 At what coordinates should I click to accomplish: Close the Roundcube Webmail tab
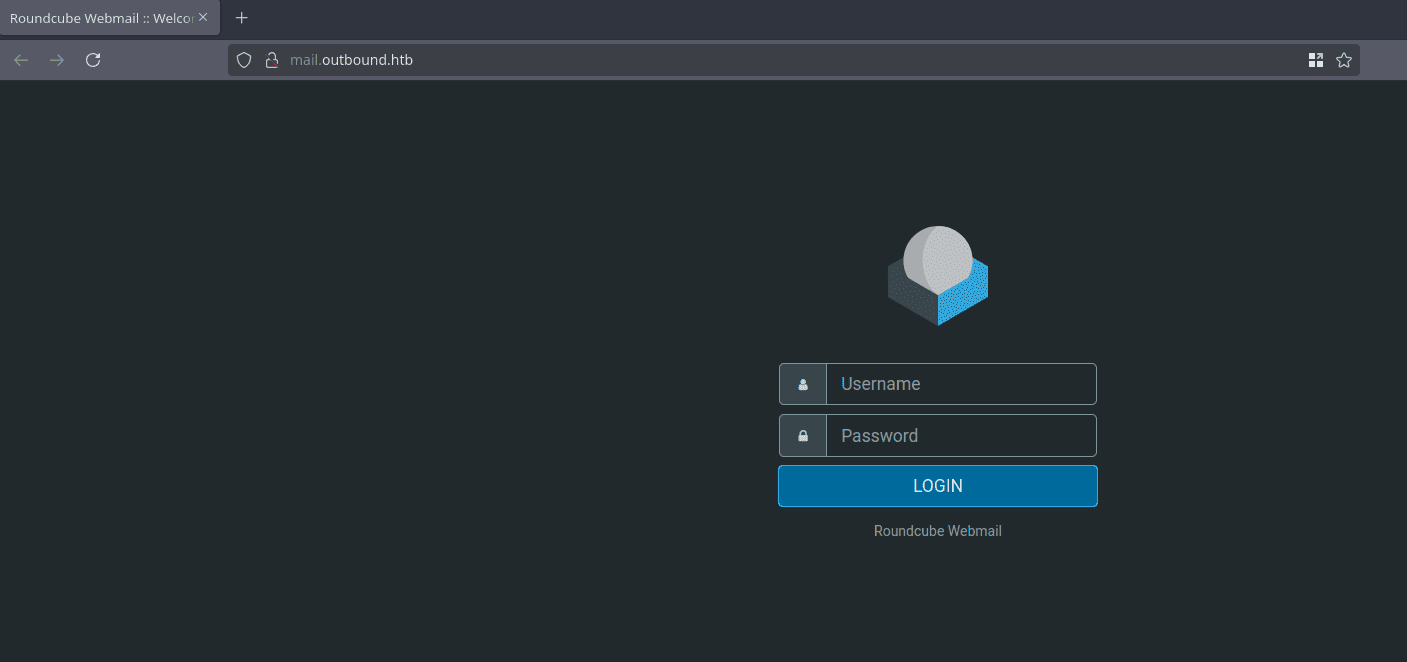coord(203,18)
